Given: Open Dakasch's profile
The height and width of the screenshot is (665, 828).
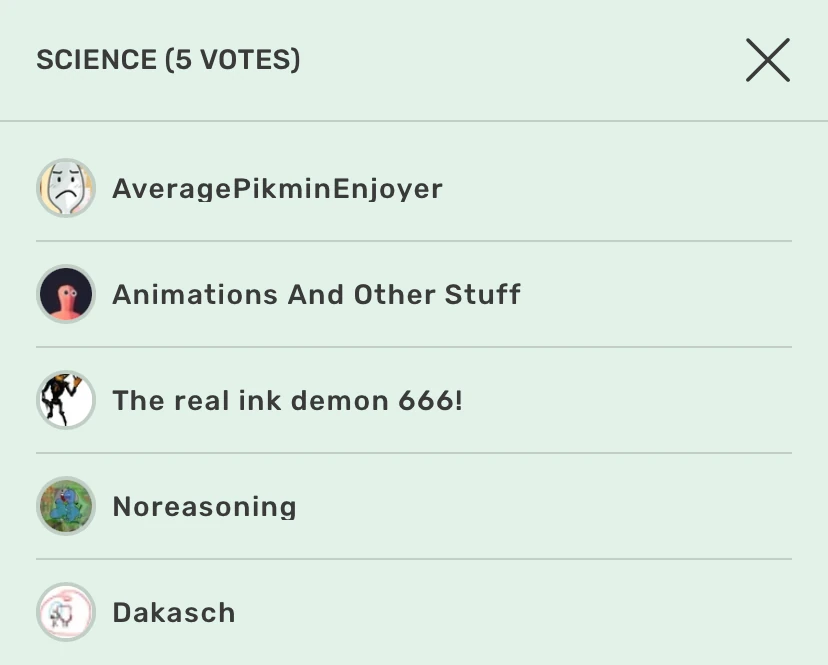Looking at the screenshot, I should pos(174,612).
